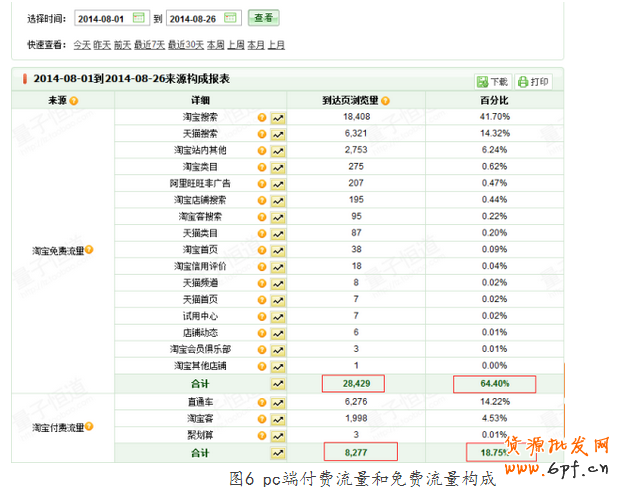Open the end date calendar picker icon
The image size is (619, 490).
(232, 18)
